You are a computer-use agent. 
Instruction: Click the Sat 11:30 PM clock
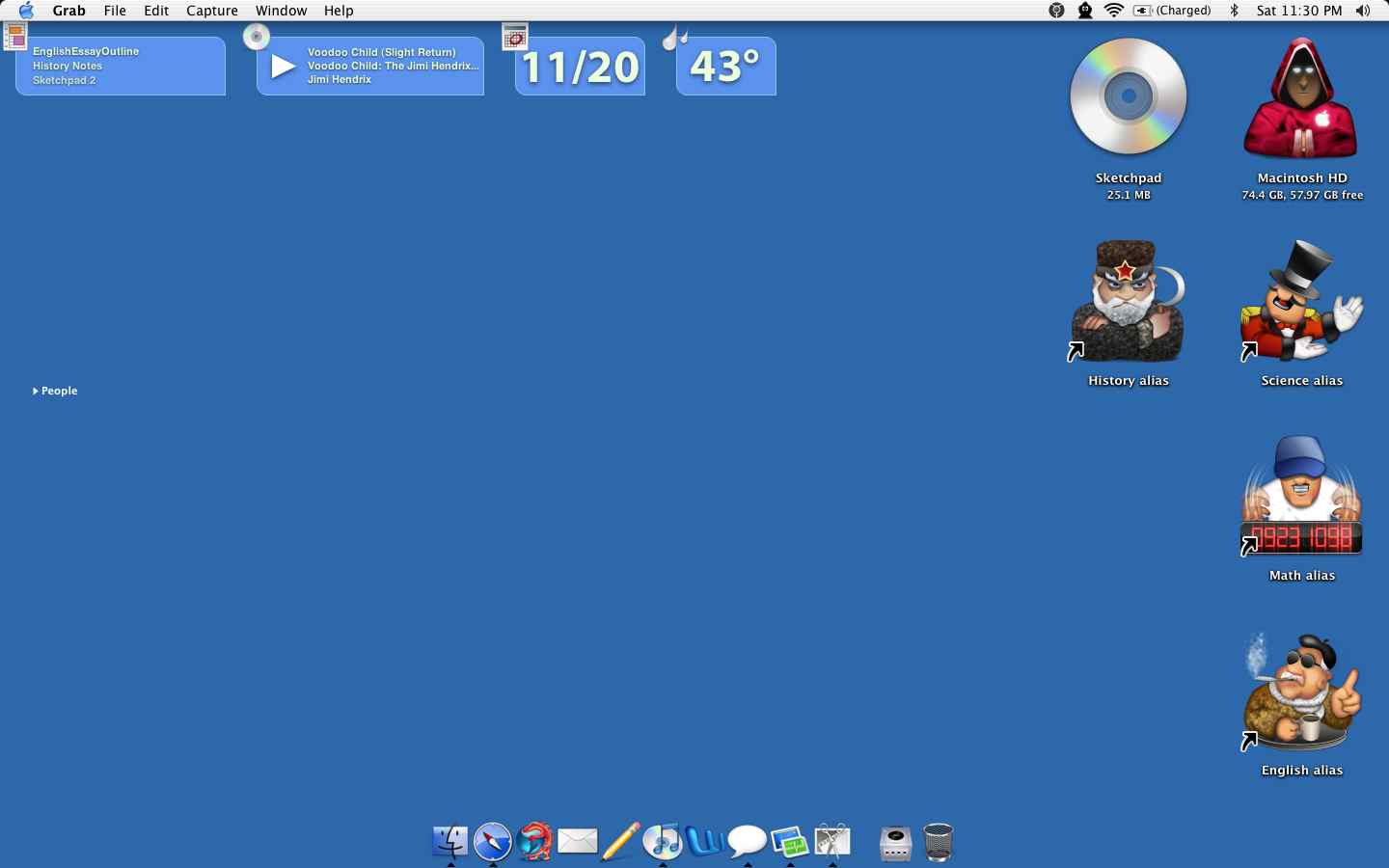[x=1299, y=11]
